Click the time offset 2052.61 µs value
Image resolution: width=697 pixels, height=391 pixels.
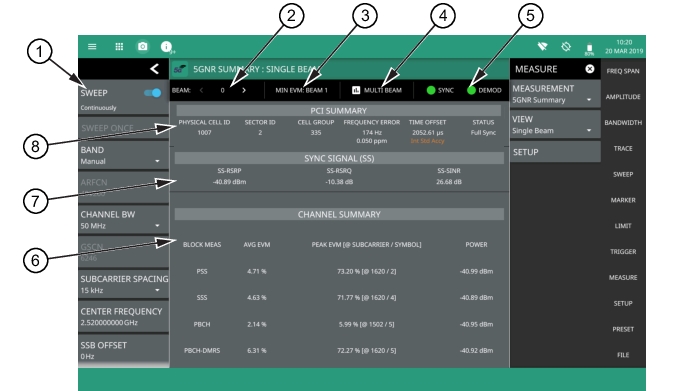point(427,132)
